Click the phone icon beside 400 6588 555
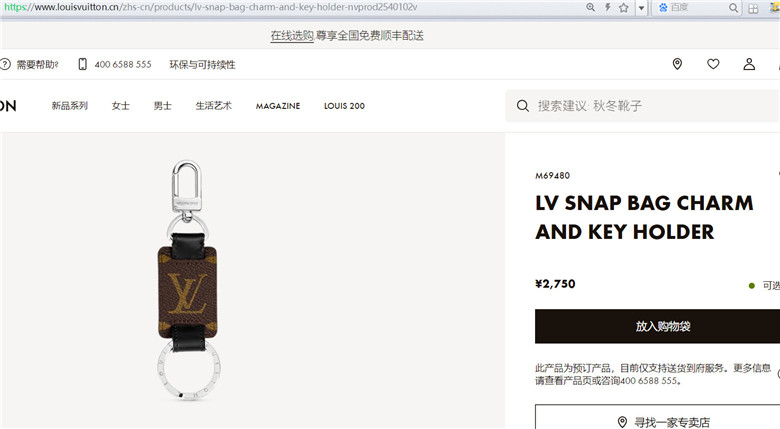 click(x=83, y=64)
